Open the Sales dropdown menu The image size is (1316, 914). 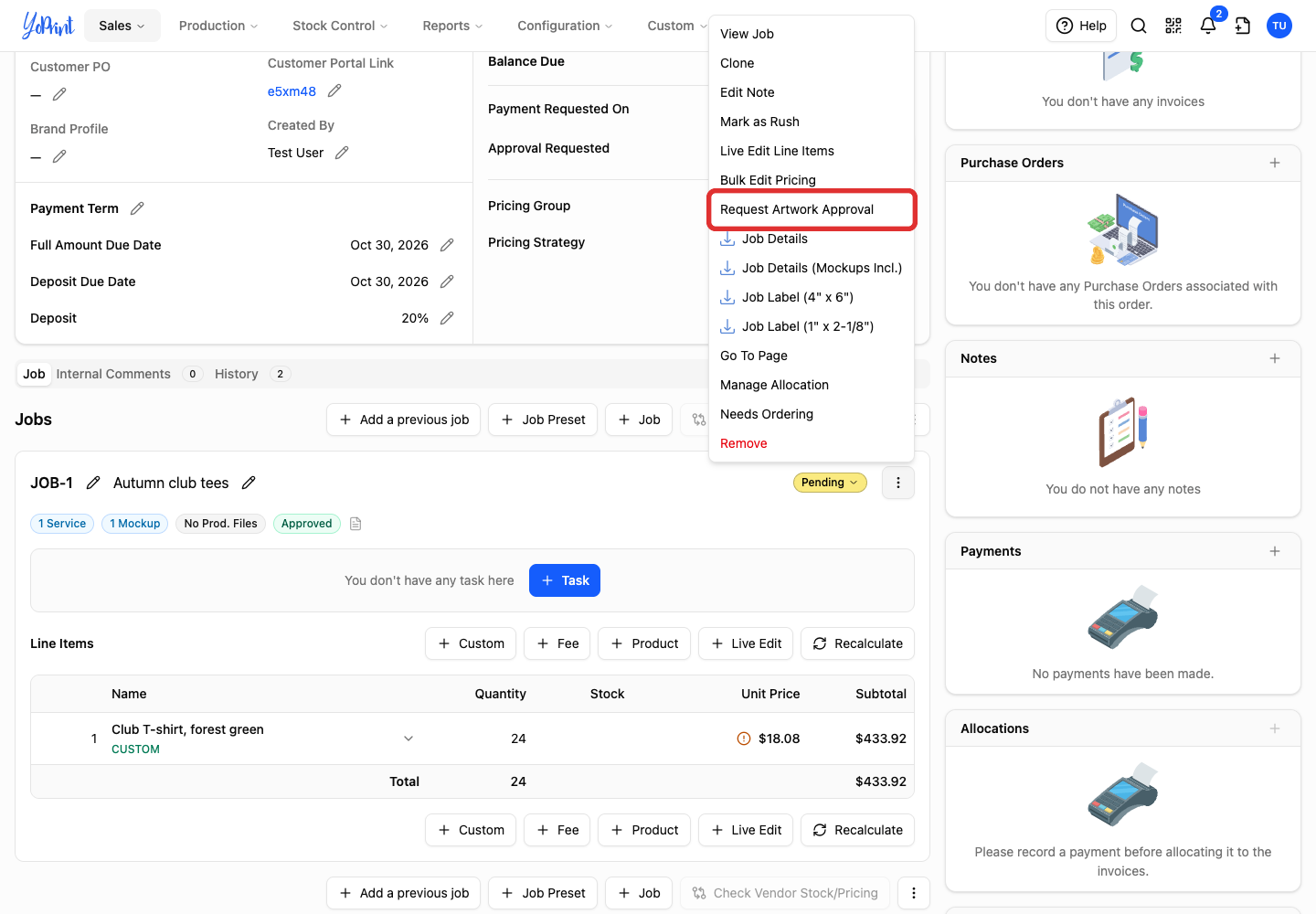tap(122, 26)
